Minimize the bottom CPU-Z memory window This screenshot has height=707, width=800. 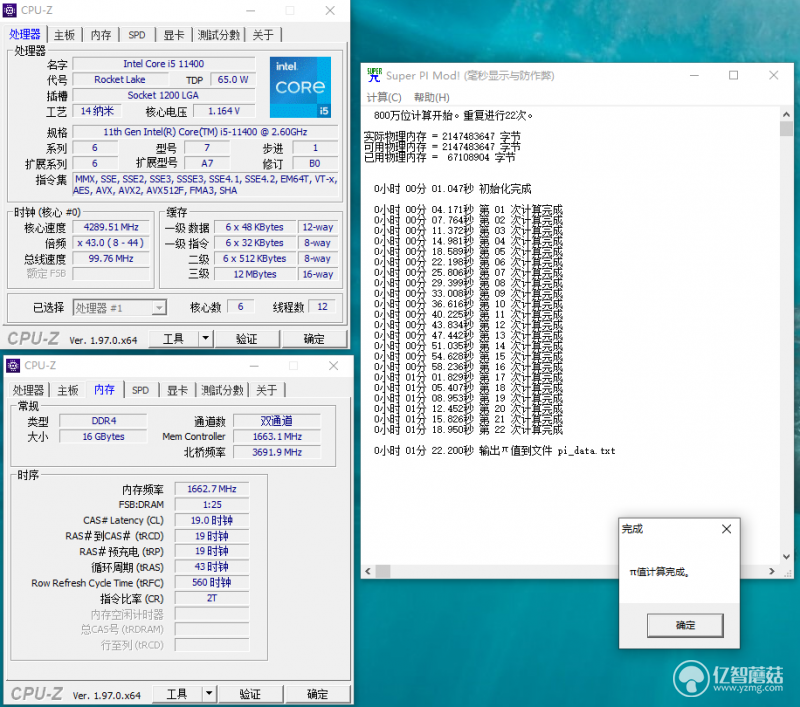254,366
